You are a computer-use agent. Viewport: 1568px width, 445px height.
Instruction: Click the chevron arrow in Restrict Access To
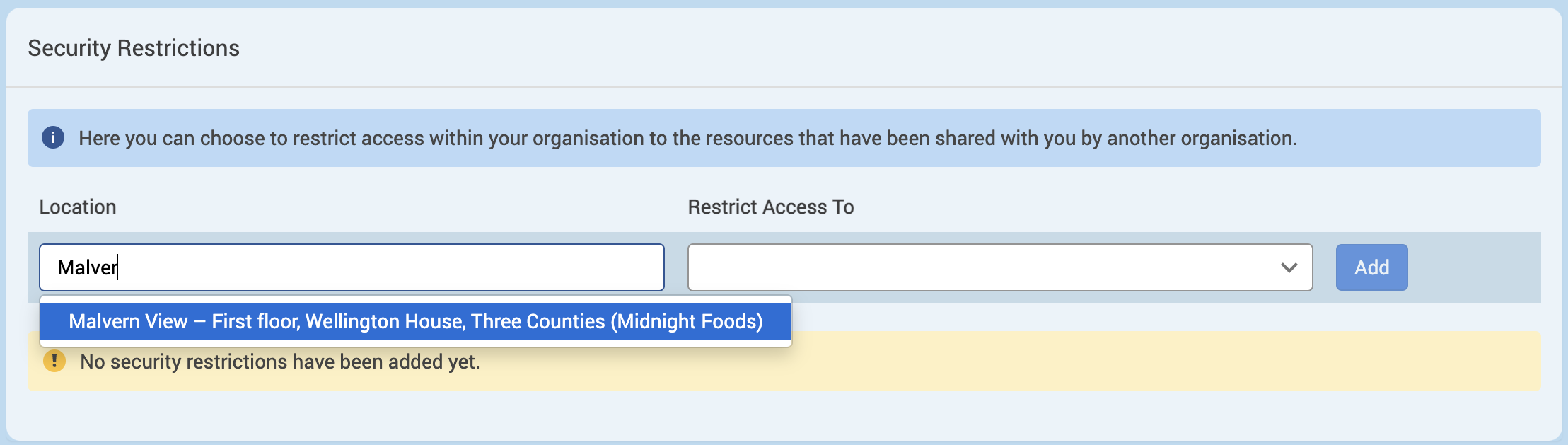click(1289, 267)
